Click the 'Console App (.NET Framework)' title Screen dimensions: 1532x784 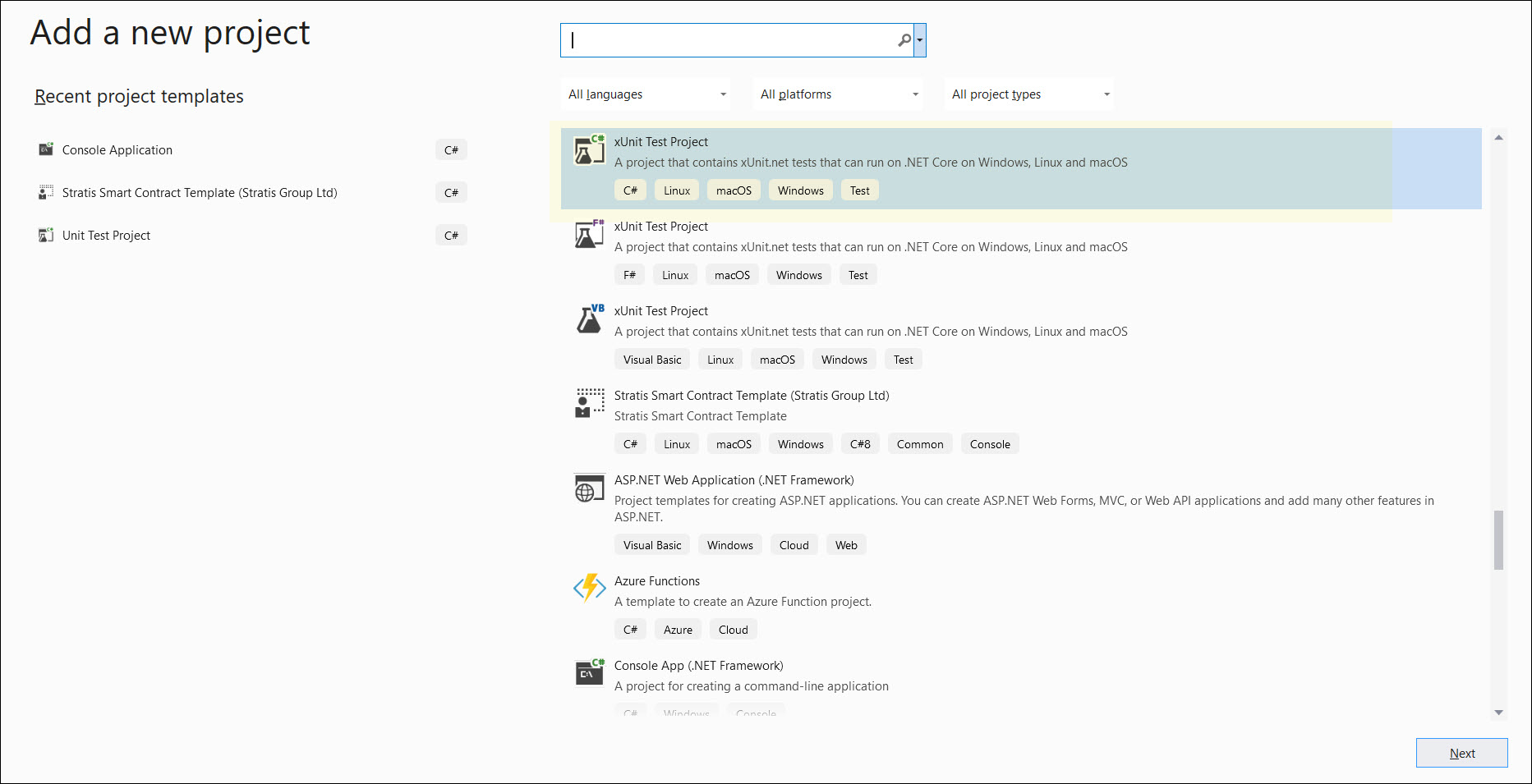click(x=699, y=666)
